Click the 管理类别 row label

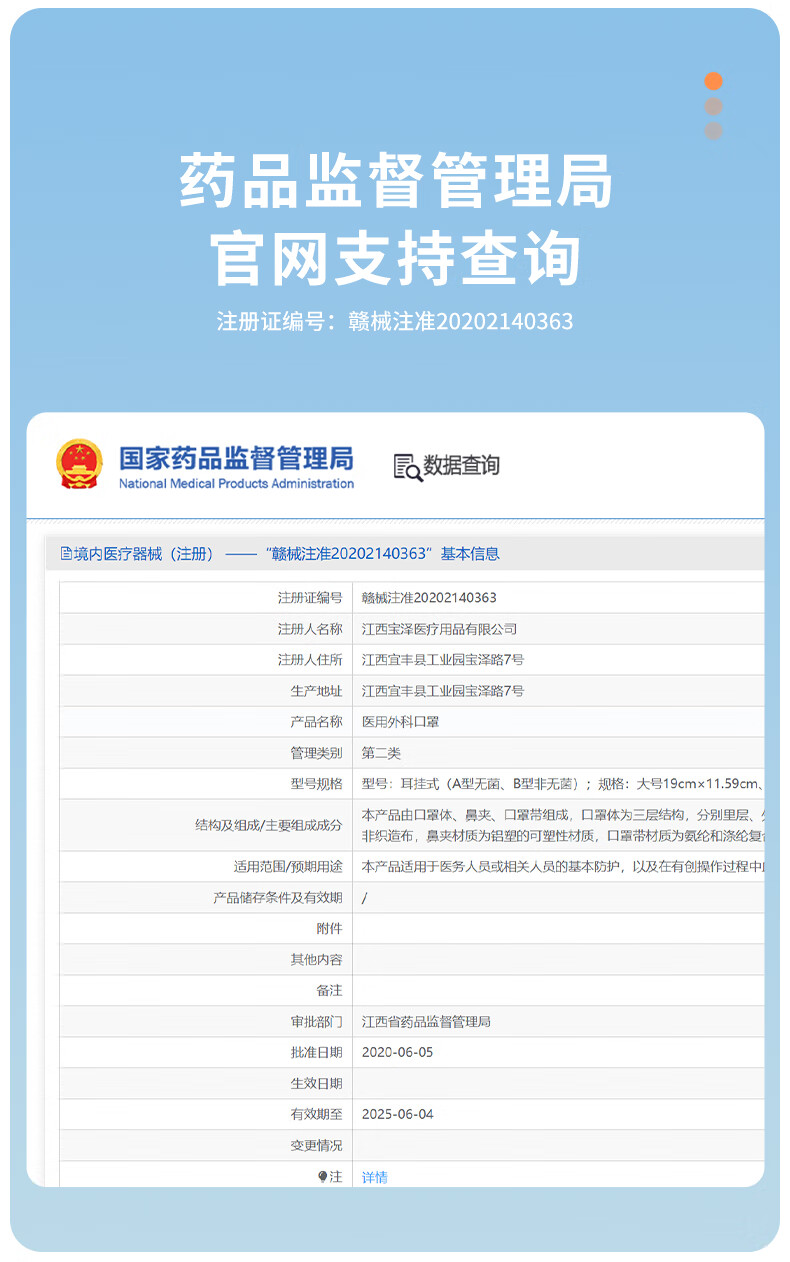tap(316, 753)
